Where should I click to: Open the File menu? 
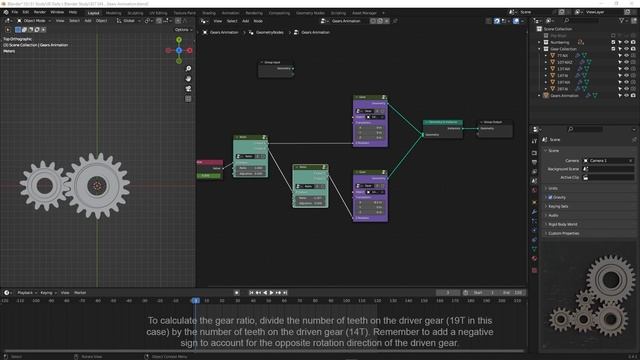(15, 12)
